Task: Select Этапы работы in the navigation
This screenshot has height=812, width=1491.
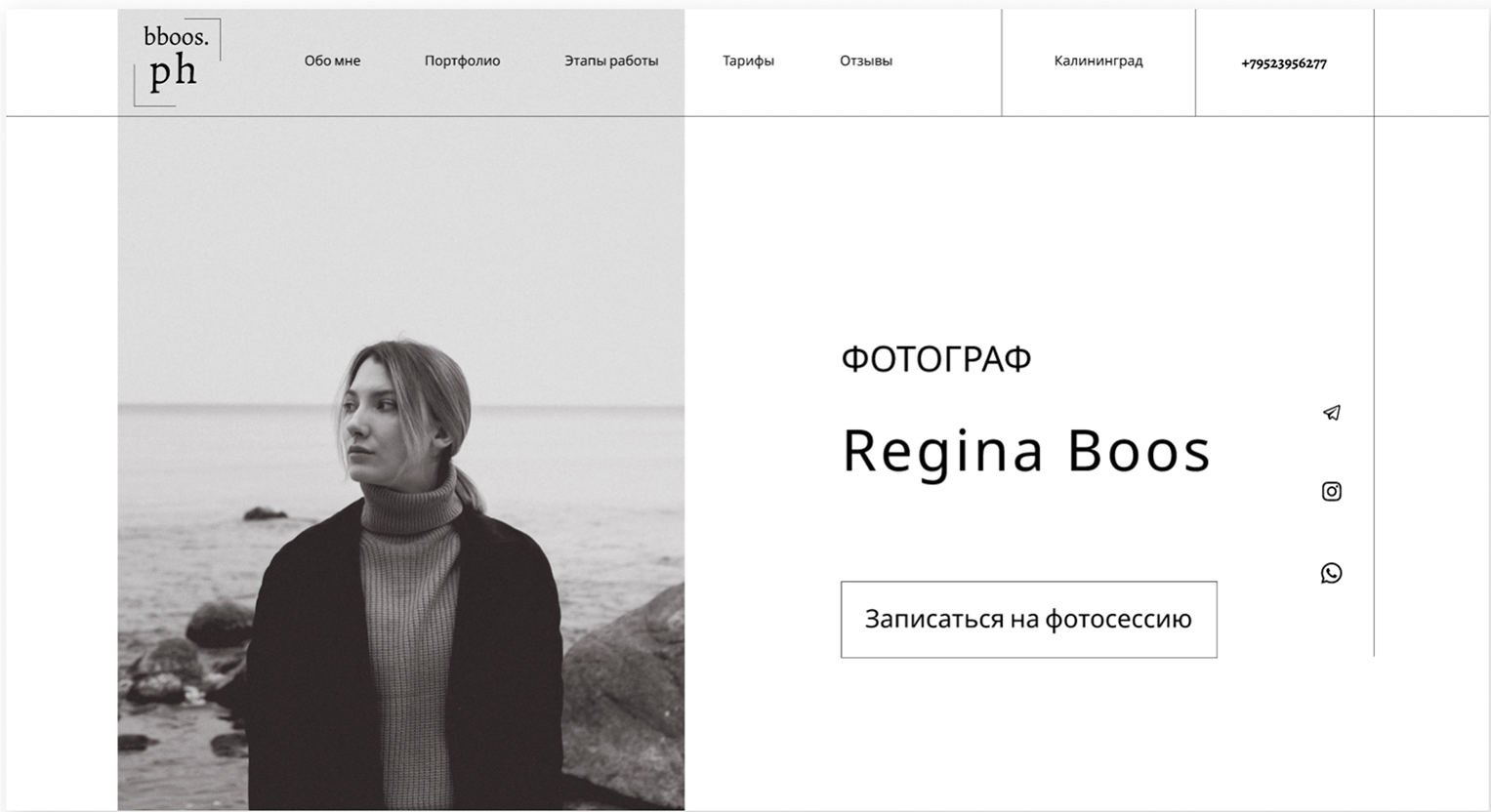Action: tap(611, 61)
